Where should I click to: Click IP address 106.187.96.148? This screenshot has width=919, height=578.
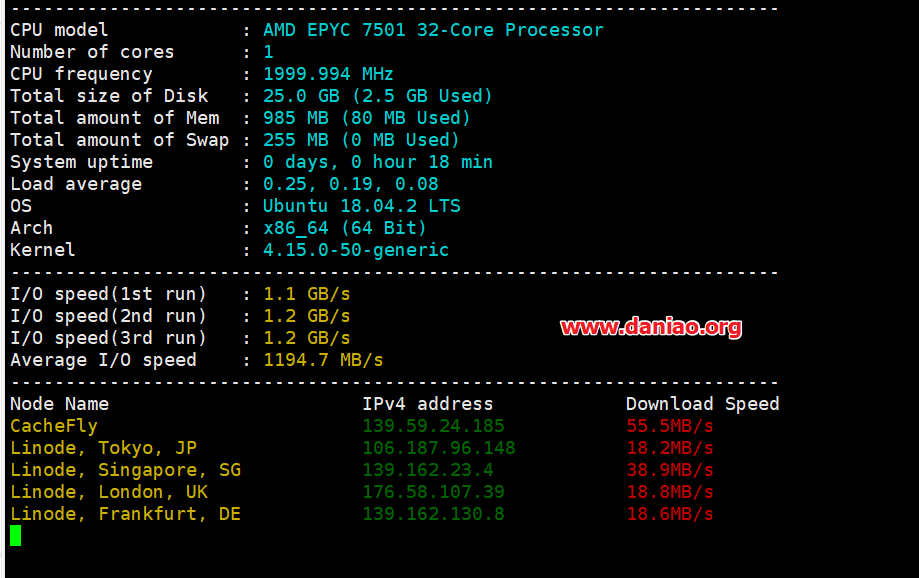point(439,448)
